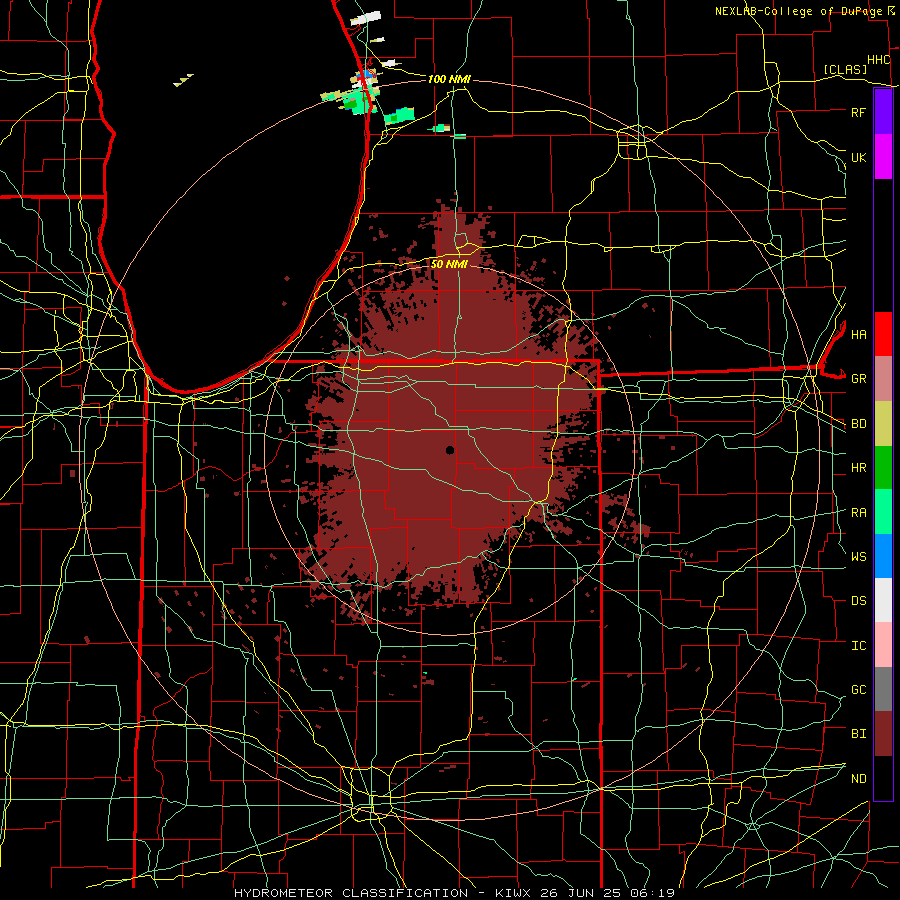Click the RA legend label
This screenshot has height=900, width=900.
[858, 513]
